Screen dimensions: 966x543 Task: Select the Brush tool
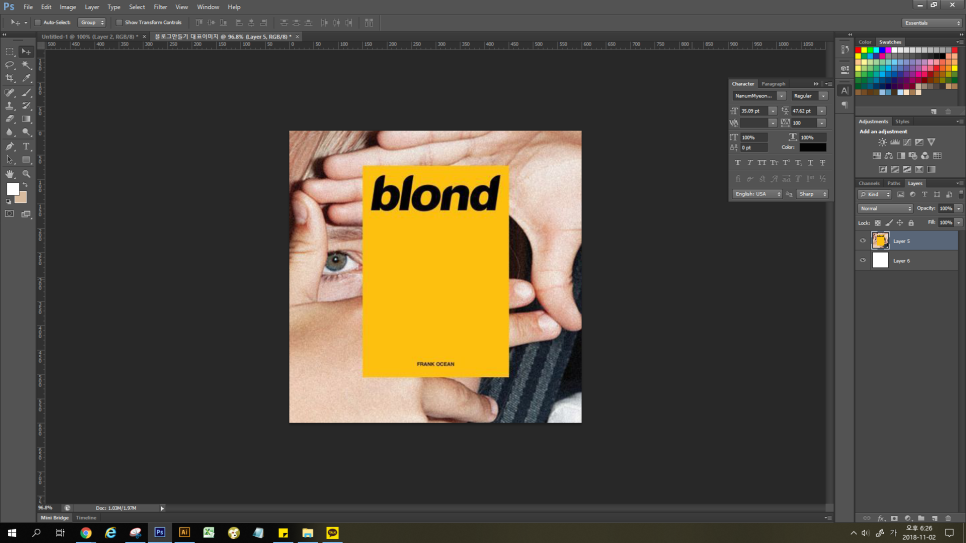coord(26,93)
